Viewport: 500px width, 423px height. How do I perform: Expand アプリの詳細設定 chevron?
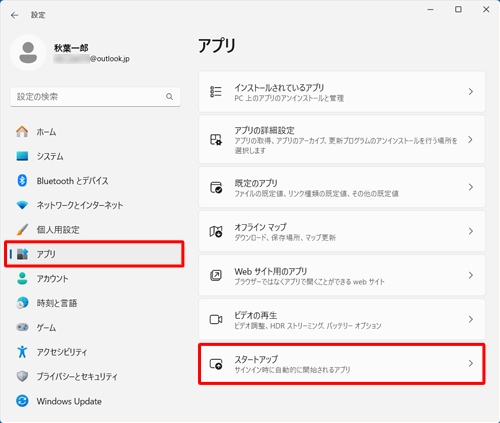coord(471,140)
